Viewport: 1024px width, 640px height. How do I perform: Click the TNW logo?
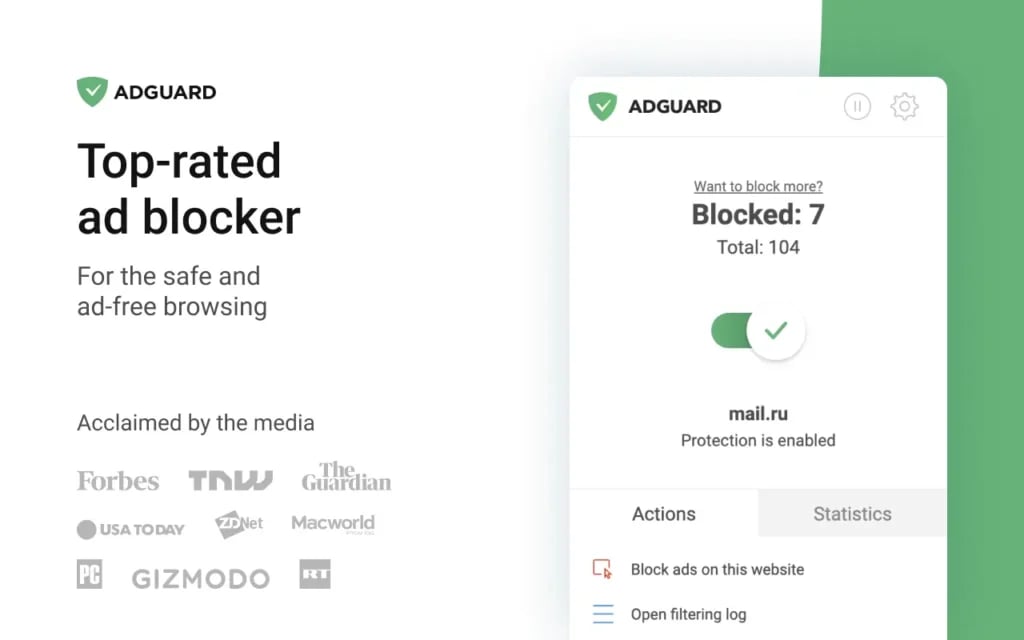(x=231, y=478)
